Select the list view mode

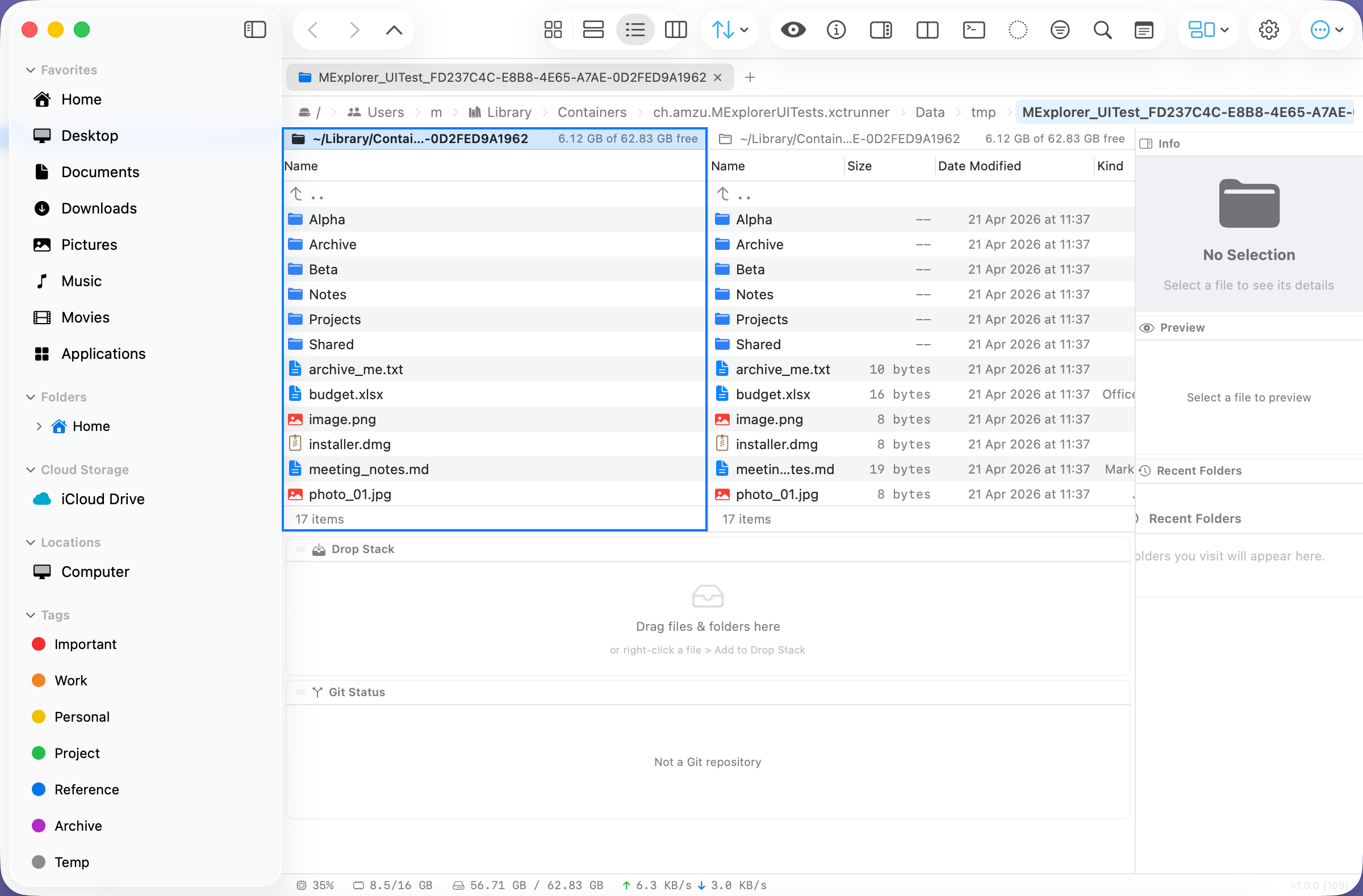tap(634, 29)
